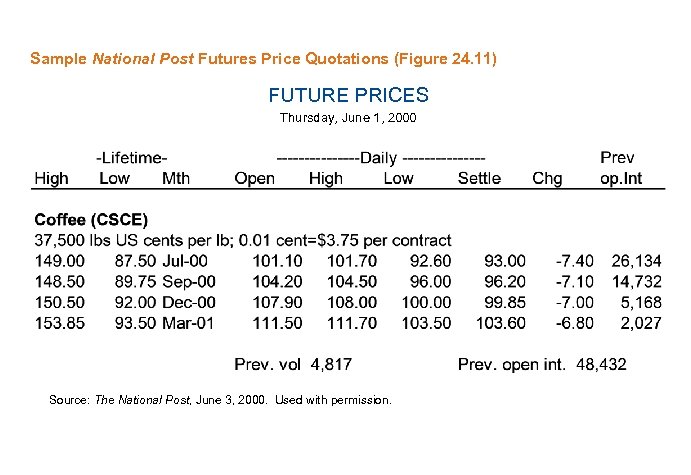Click the Chg column header

(547, 179)
